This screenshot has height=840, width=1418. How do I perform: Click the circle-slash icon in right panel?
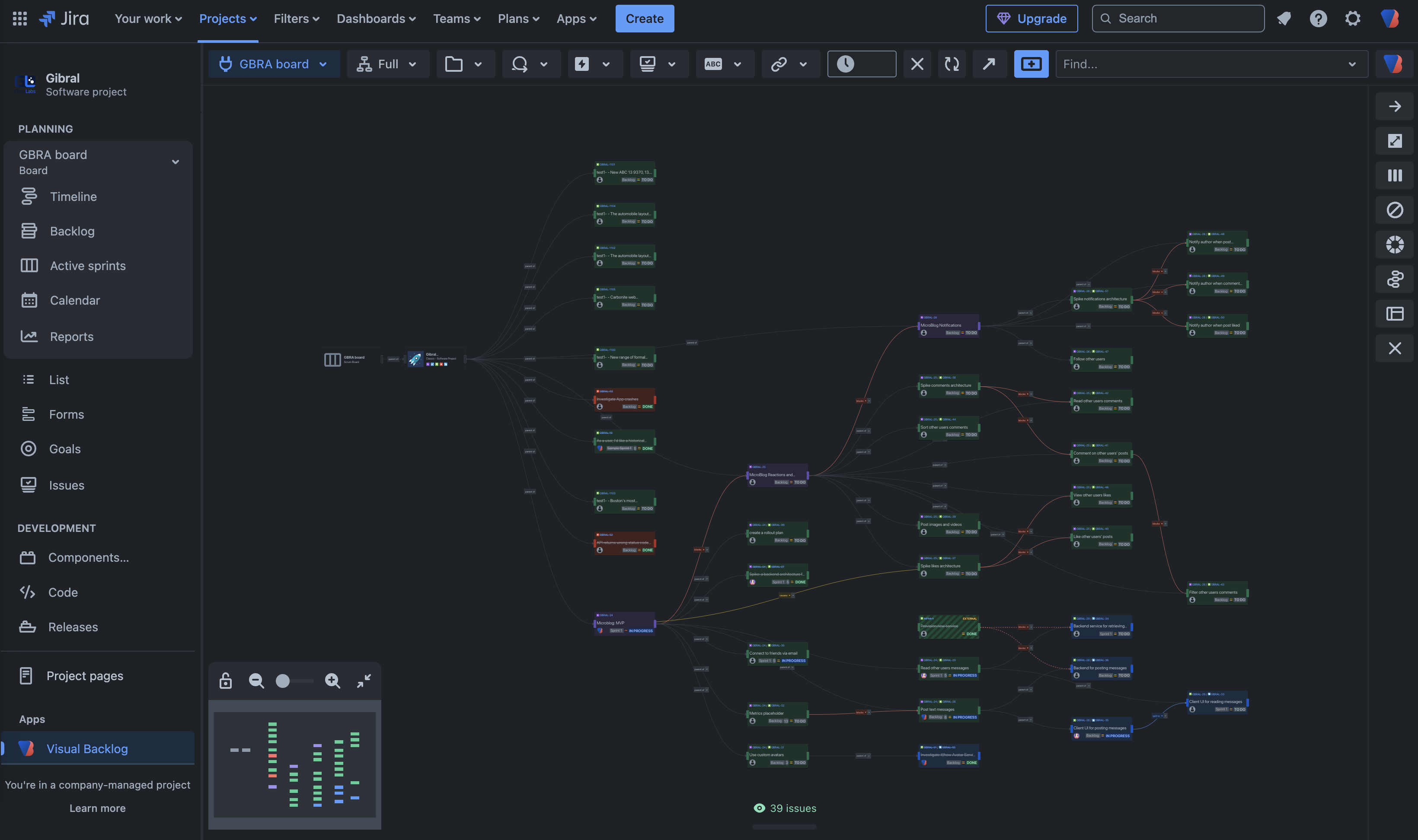point(1394,210)
